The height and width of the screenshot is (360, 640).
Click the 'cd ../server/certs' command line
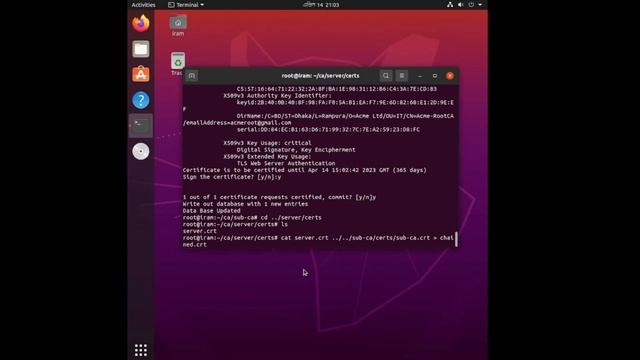(252, 218)
